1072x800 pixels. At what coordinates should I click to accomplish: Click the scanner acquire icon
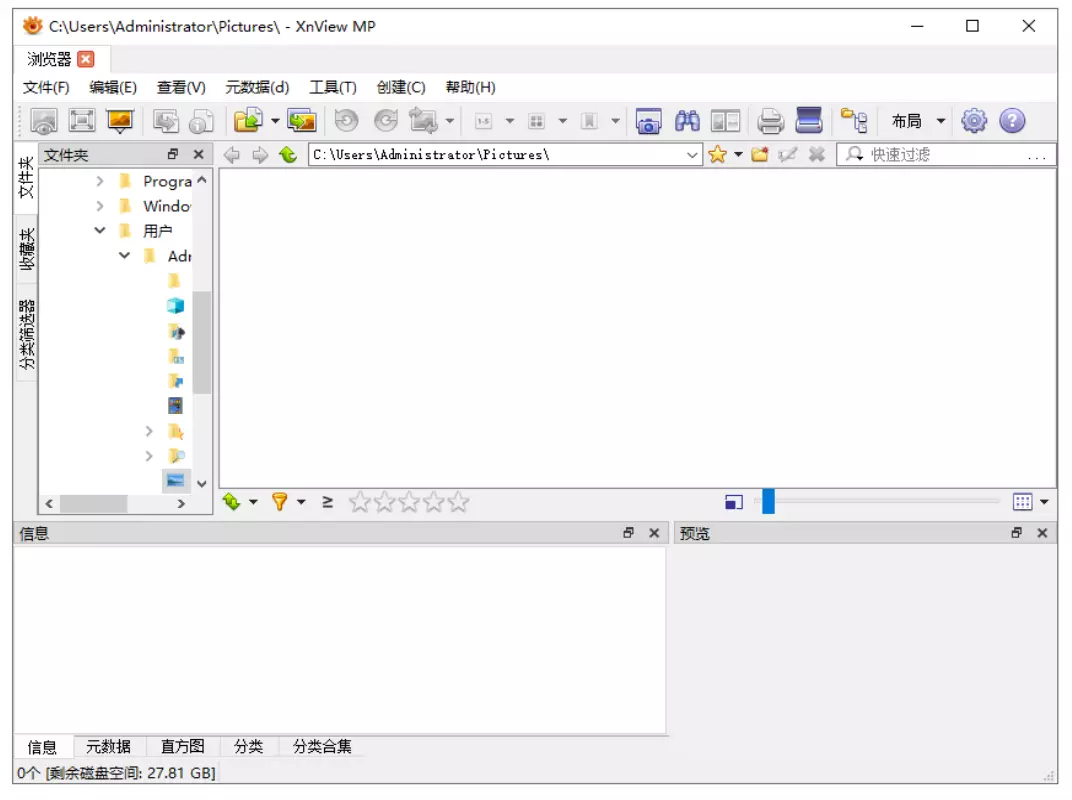pos(809,120)
